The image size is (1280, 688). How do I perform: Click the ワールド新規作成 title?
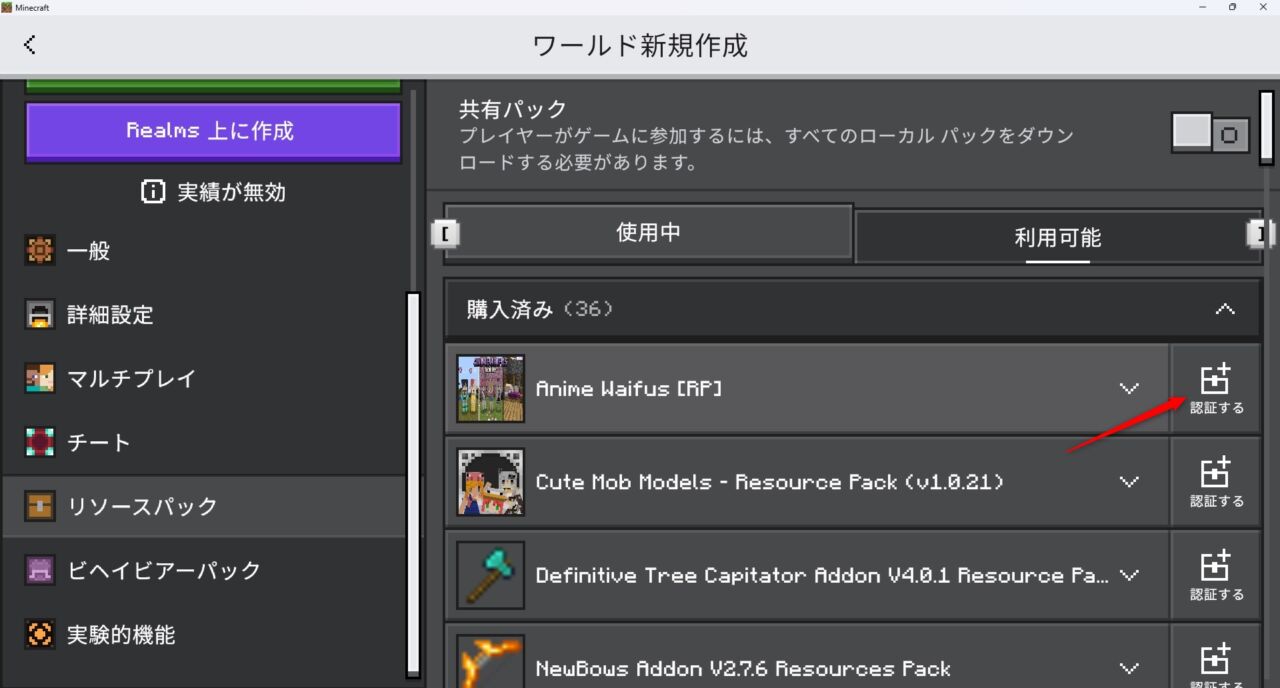pos(640,45)
